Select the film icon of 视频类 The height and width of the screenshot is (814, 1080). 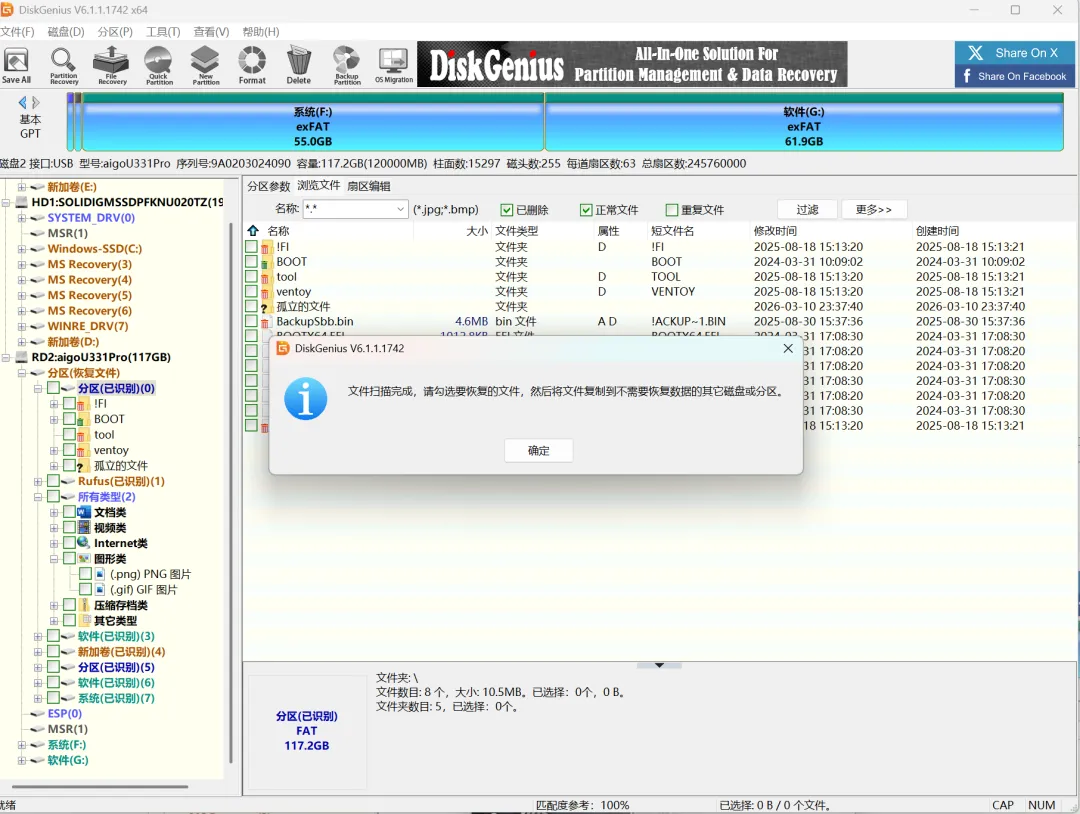[84, 528]
